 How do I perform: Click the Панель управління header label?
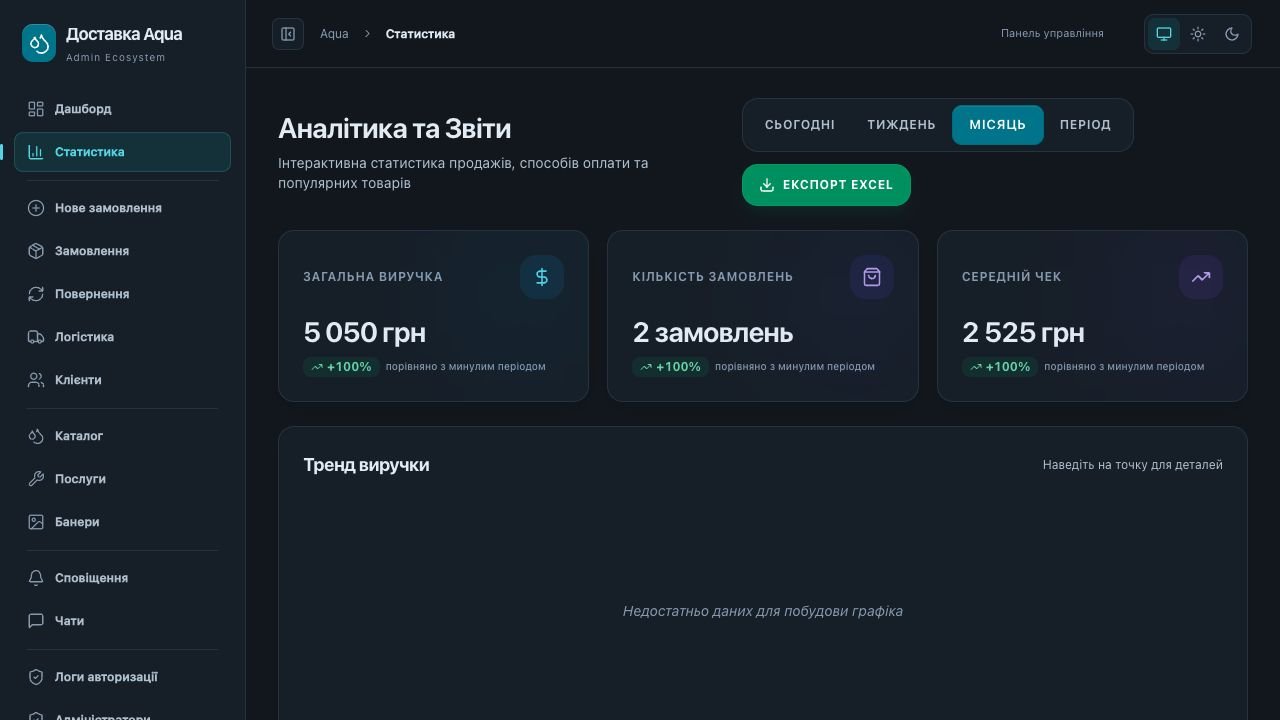tap(1052, 34)
